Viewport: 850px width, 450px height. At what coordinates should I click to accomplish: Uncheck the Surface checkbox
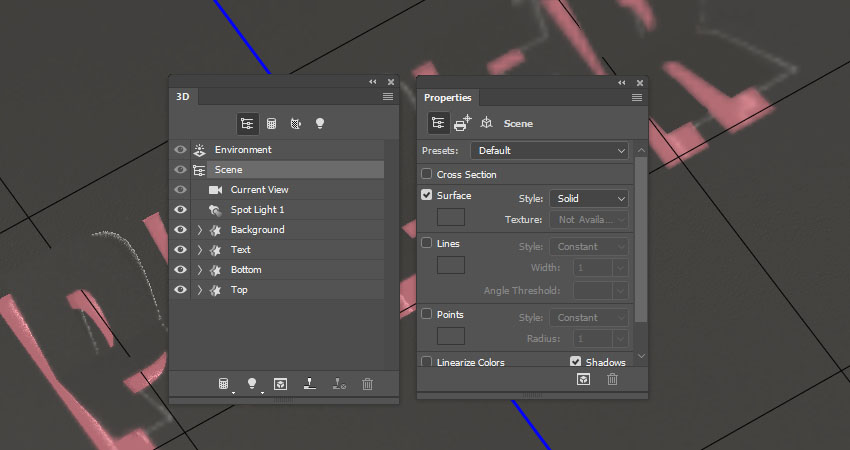click(x=427, y=195)
